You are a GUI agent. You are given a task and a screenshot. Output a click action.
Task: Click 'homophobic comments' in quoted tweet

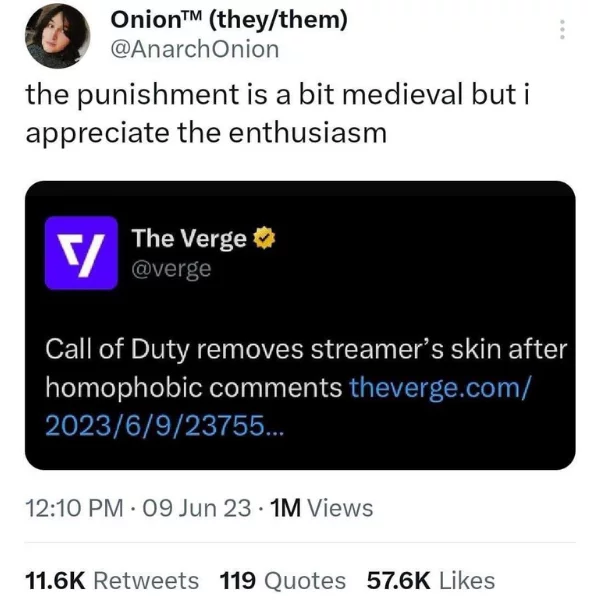[194, 386]
